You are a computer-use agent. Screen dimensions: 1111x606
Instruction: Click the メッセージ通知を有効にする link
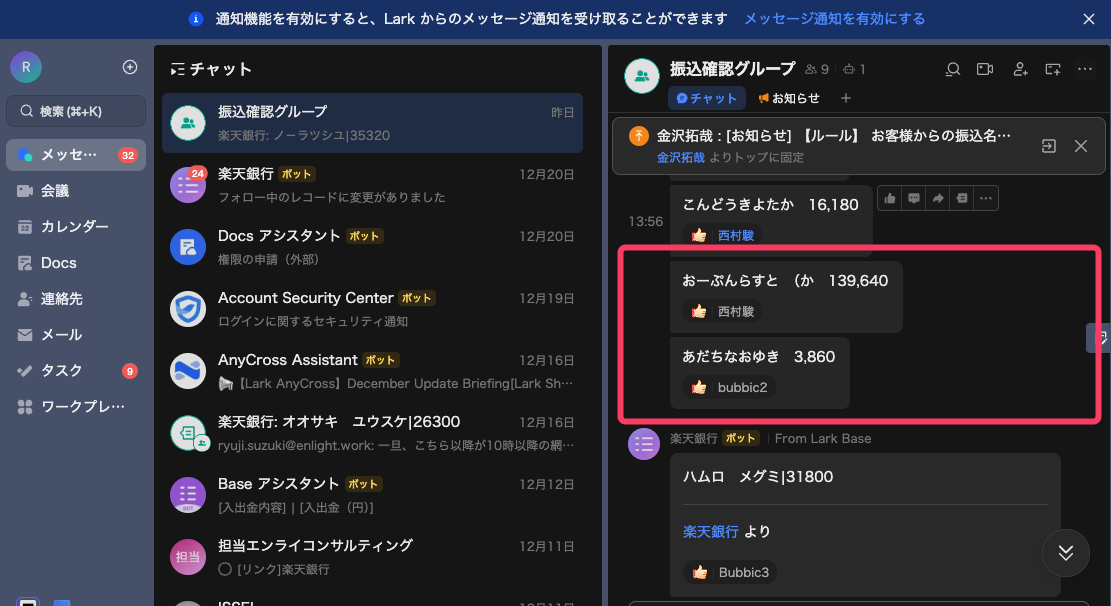(836, 19)
